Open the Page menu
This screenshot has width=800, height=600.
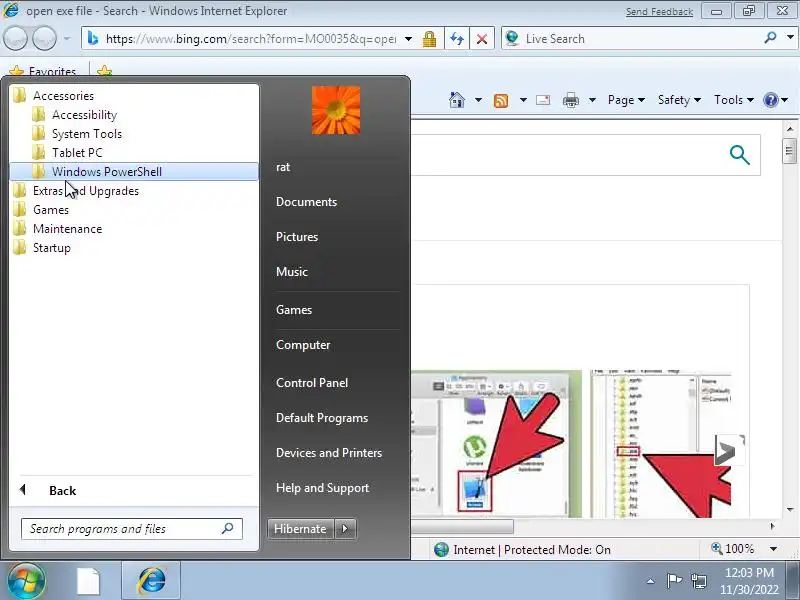point(626,99)
